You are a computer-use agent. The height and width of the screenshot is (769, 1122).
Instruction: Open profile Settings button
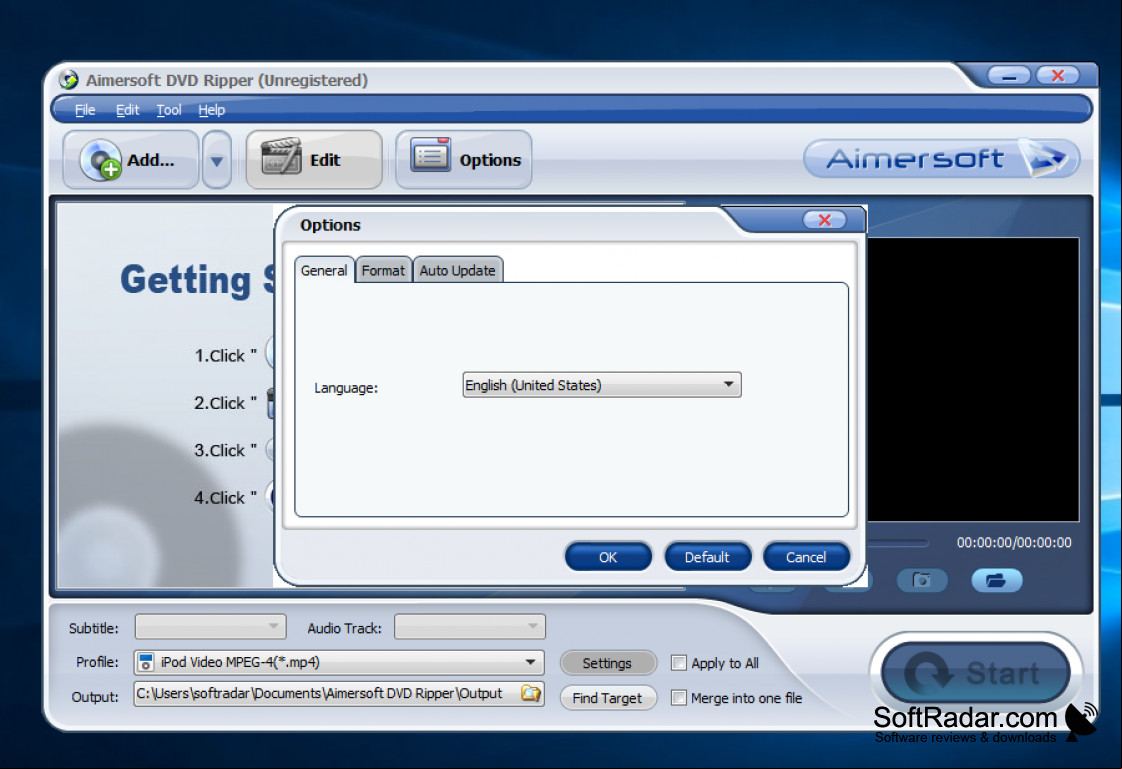pyautogui.click(x=608, y=663)
